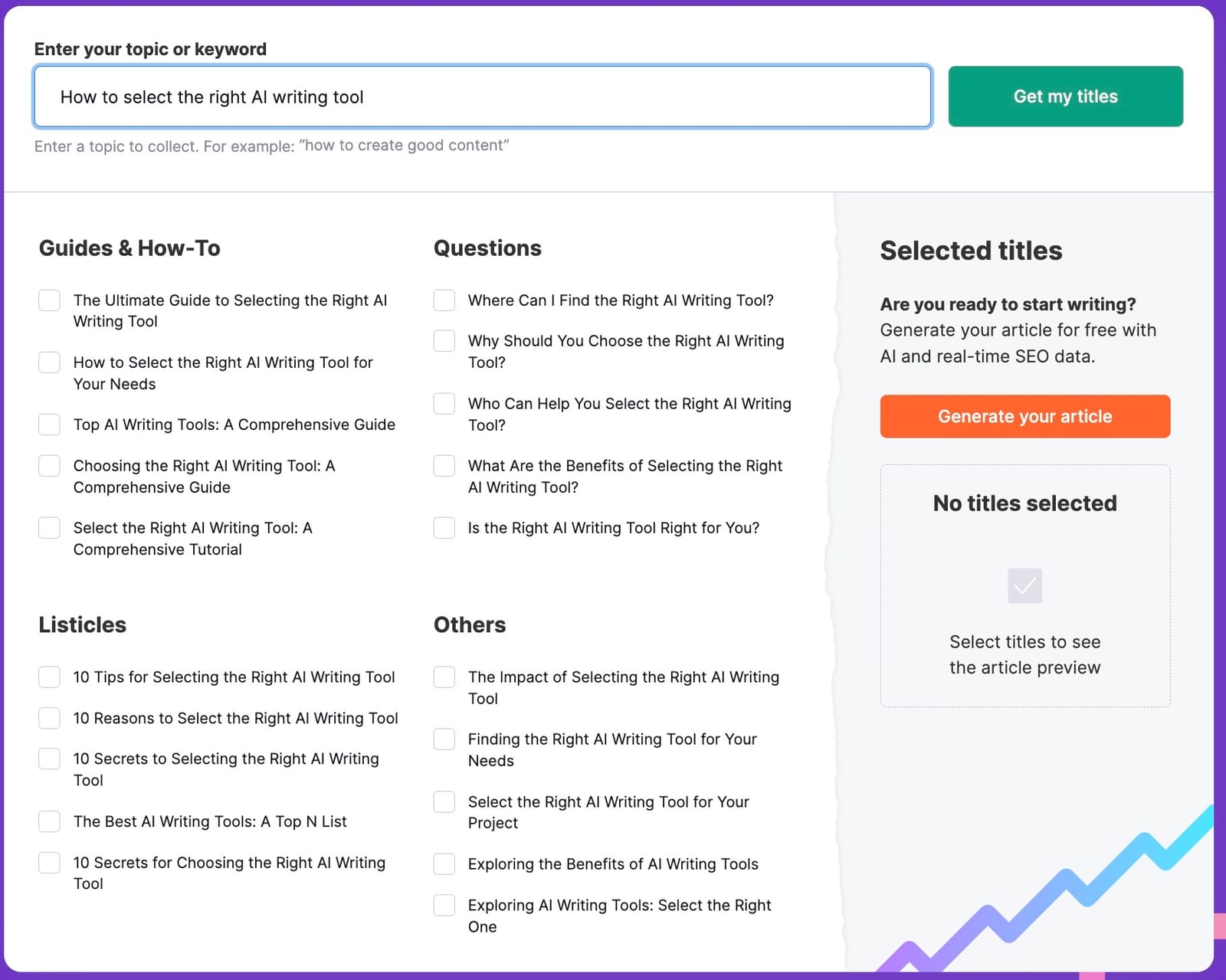
Task: Select 'Where Can I Find the Right AI Writing Tool?'
Action: [444, 300]
